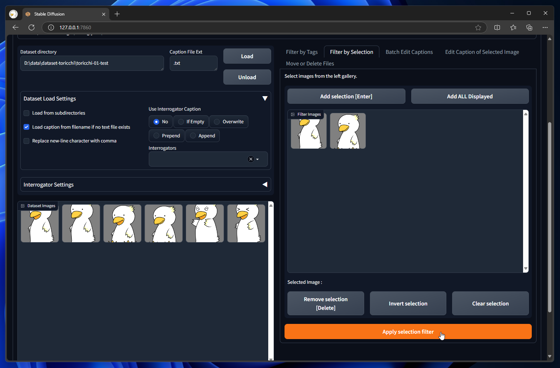Open the Move or Delete Files tab
This screenshot has width=560, height=368.
click(x=310, y=64)
